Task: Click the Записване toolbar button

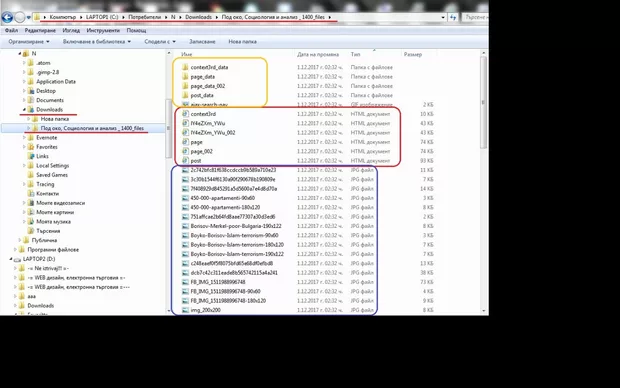Action: (202, 42)
